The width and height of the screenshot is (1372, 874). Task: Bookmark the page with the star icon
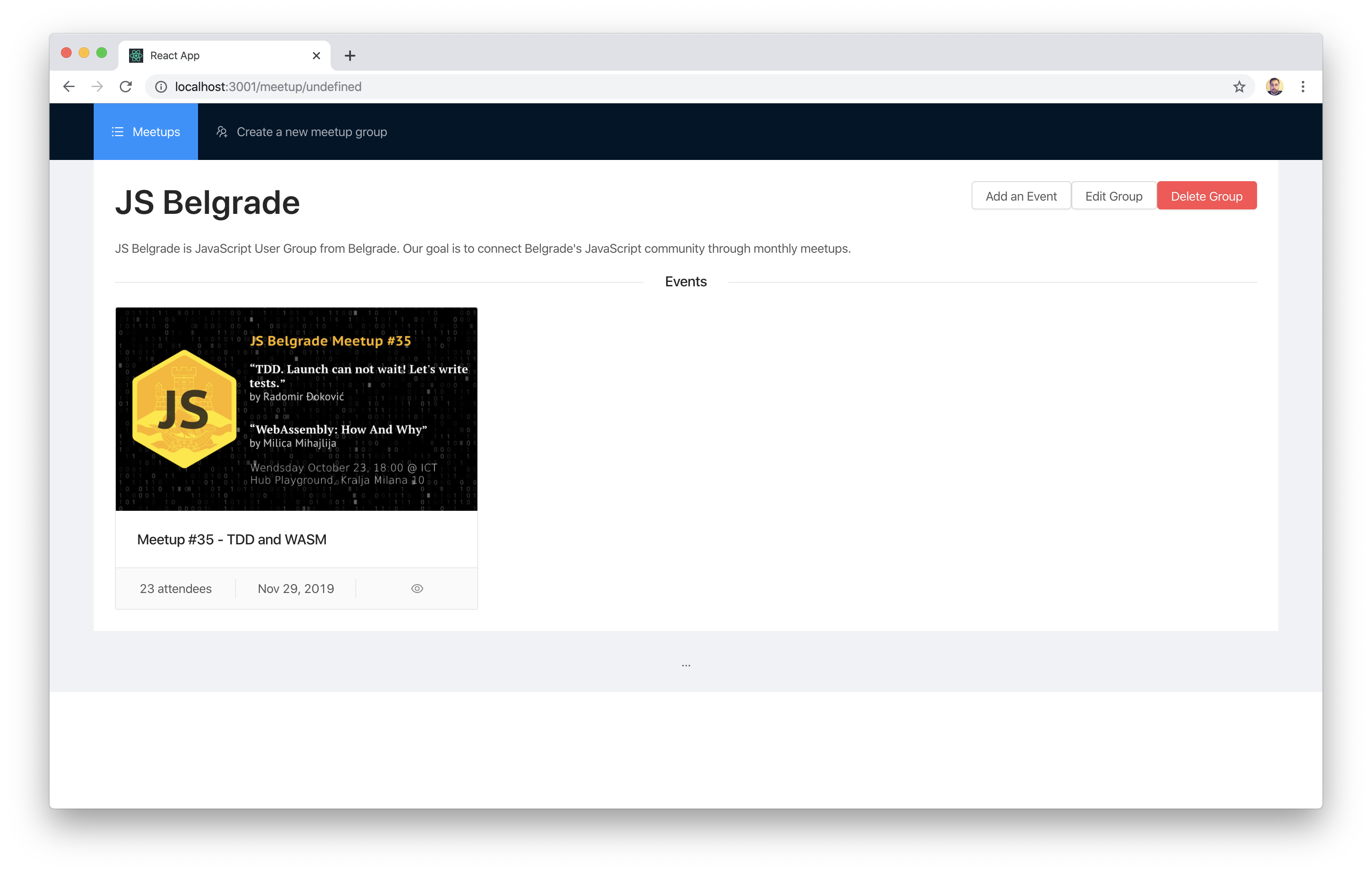click(1239, 87)
